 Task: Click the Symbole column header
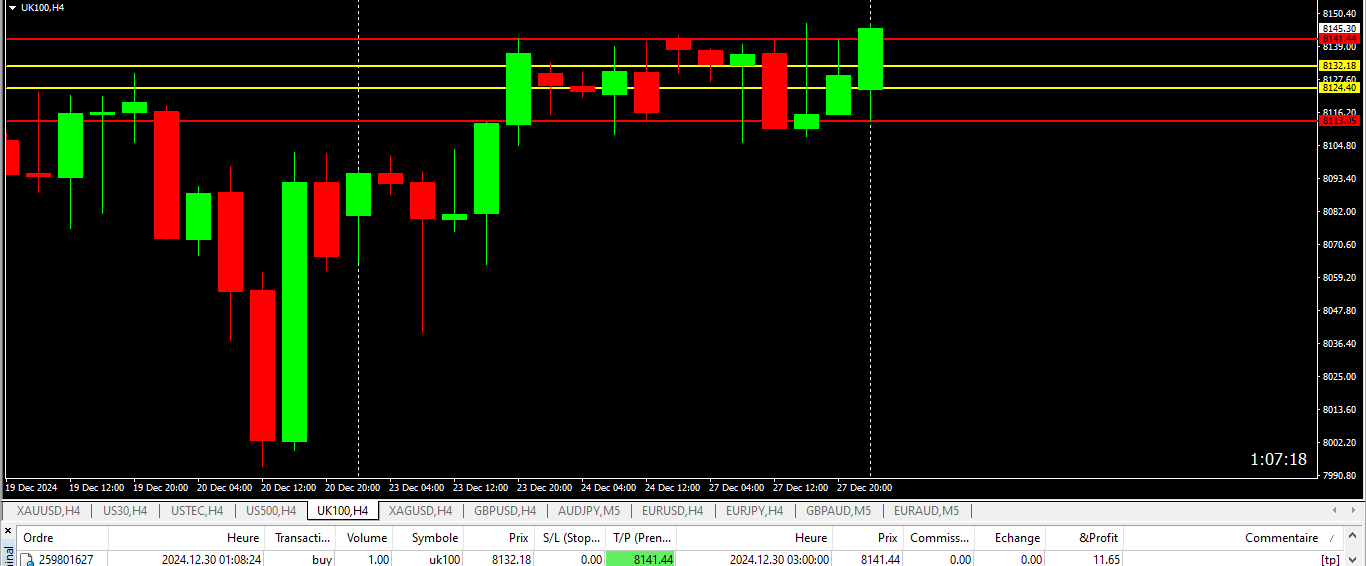[434, 538]
